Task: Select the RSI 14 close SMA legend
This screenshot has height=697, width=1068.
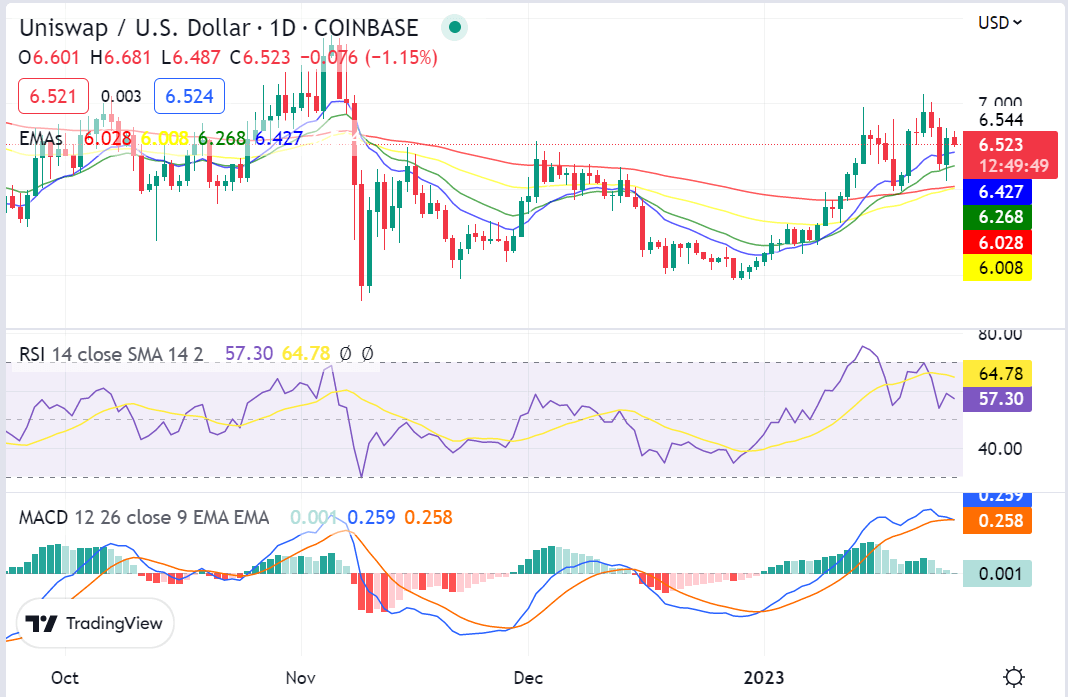Action: [x=111, y=354]
